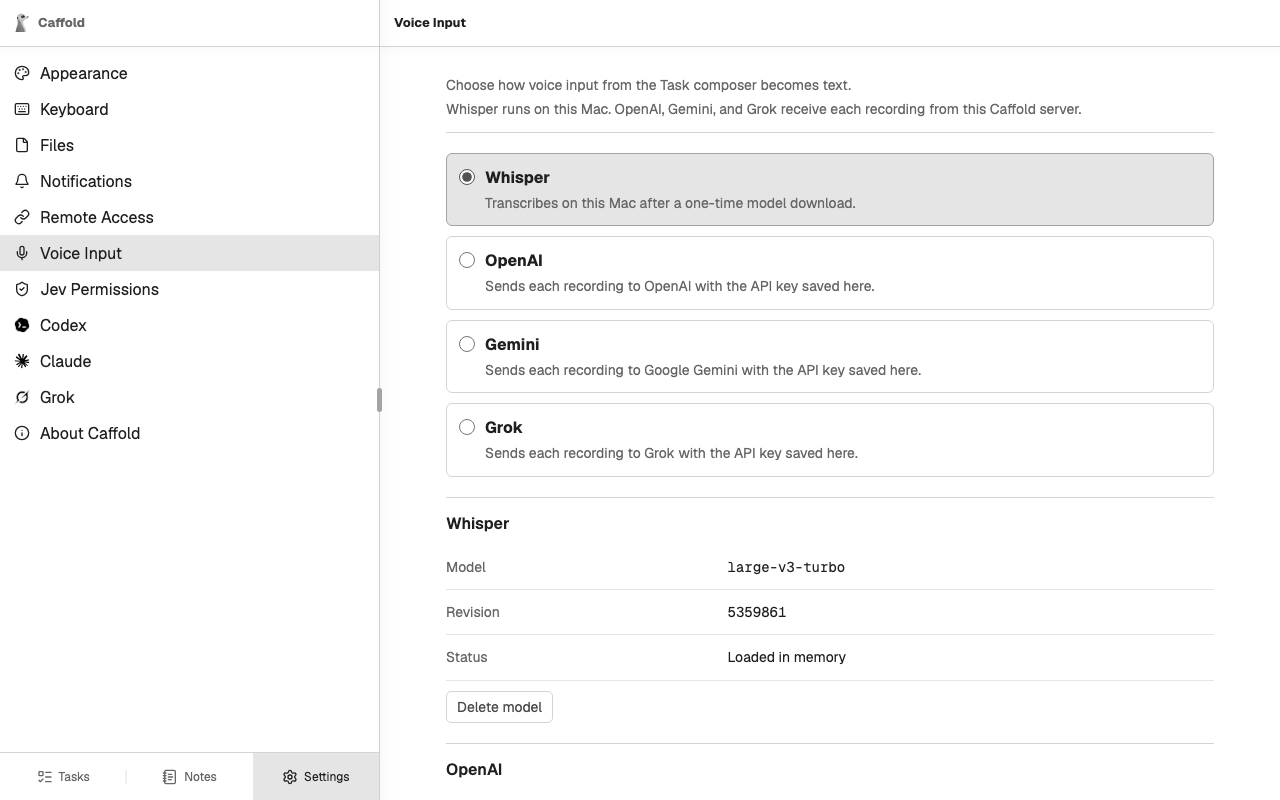The height and width of the screenshot is (800, 1280).
Task: Click the Delete model button
Action: coord(499,707)
